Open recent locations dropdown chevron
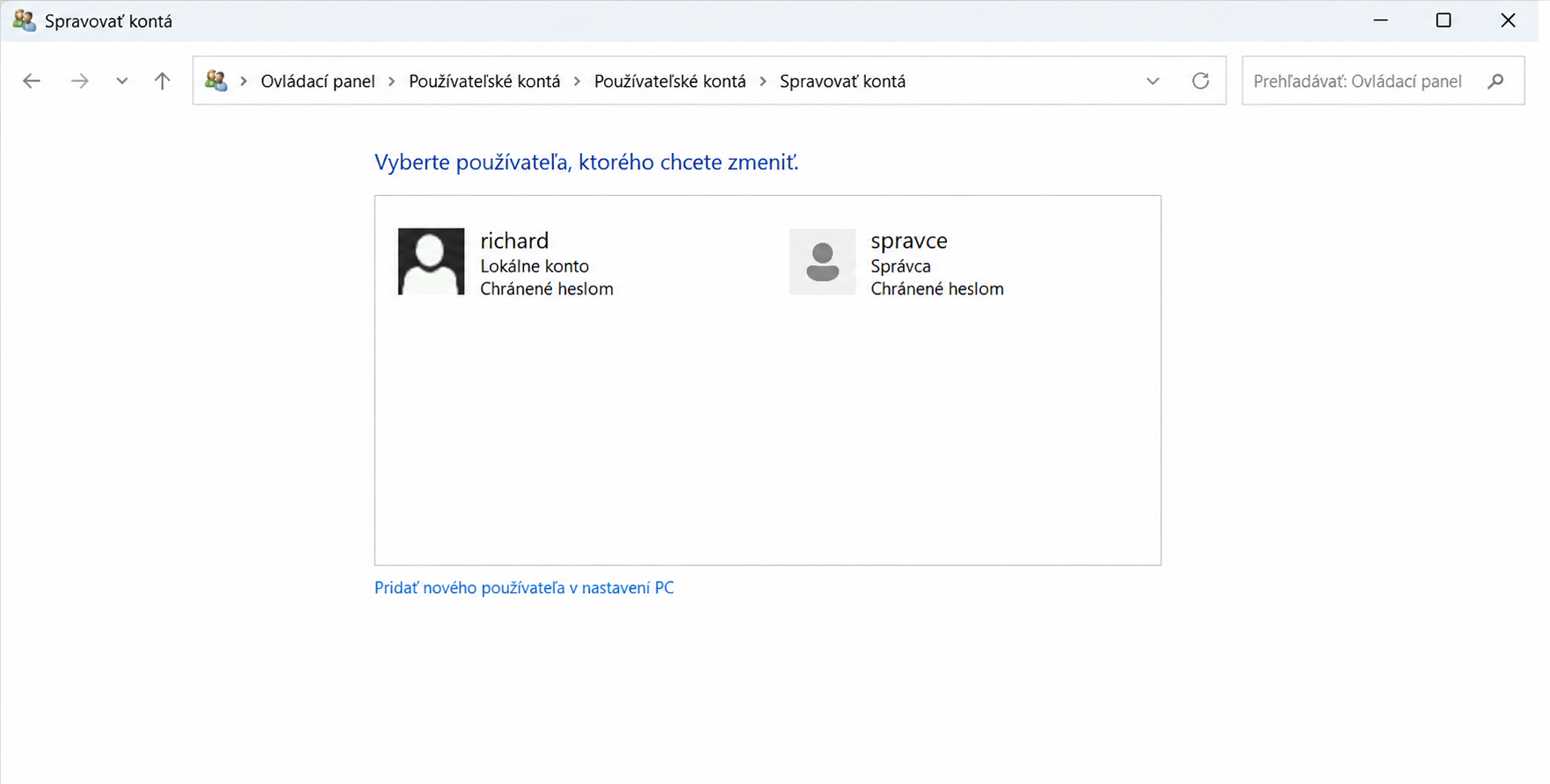Image resolution: width=1550 pixels, height=784 pixels. 121,81
